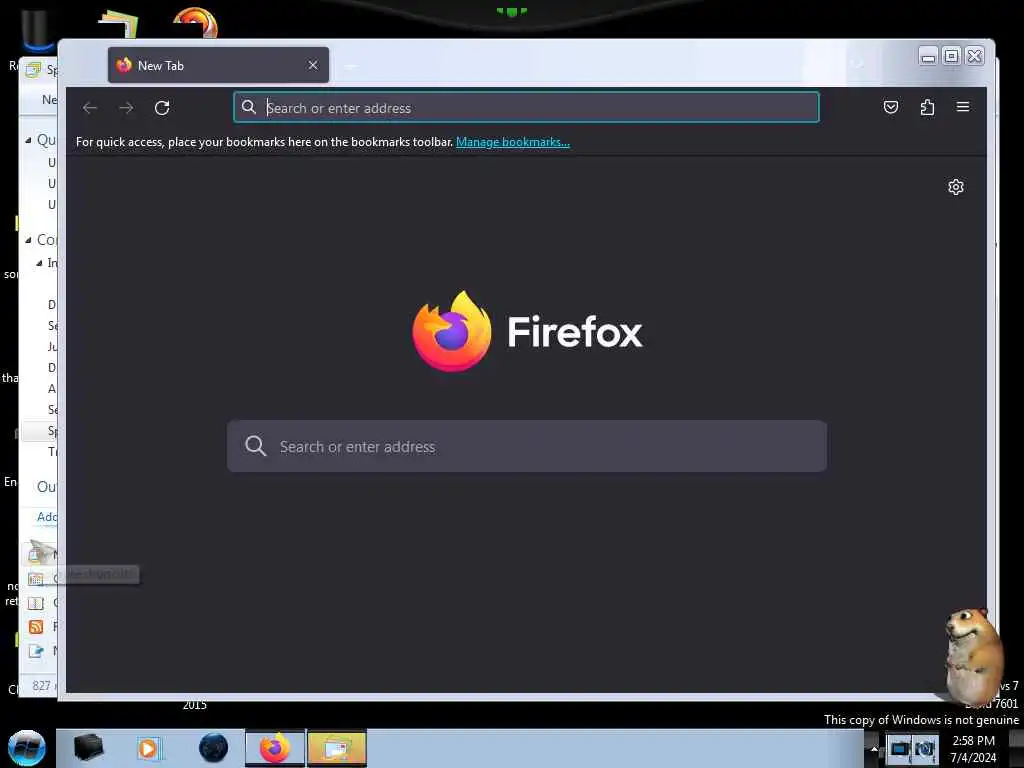This screenshot has width=1024, height=768.
Task: Open the Firefox hamburger application menu
Action: [x=963, y=107]
